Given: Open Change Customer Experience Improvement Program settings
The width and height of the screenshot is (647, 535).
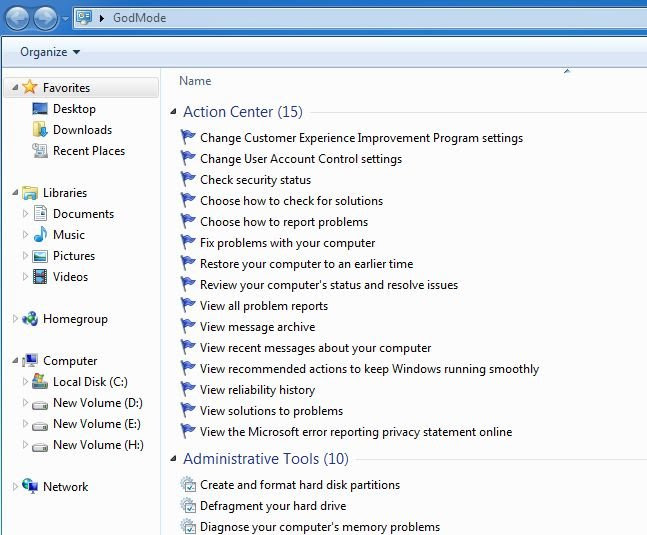Looking at the screenshot, I should click(361, 138).
